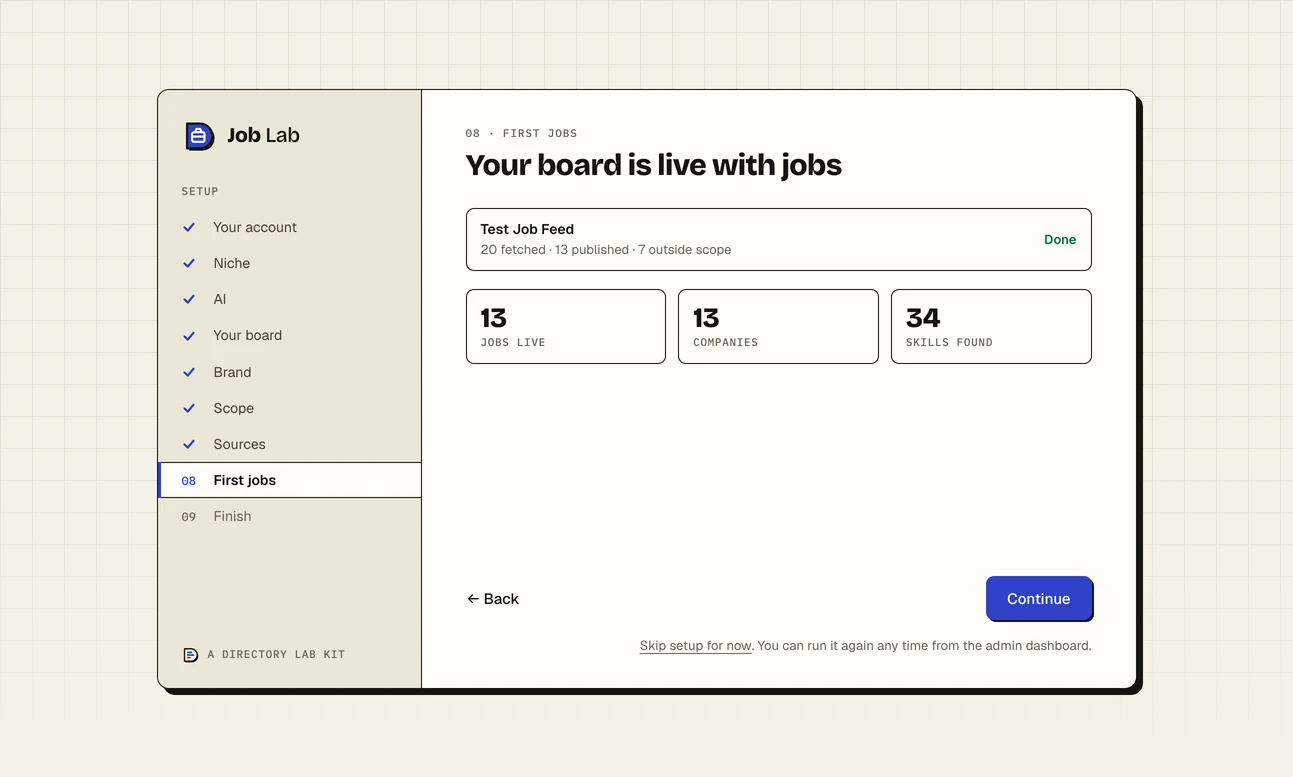This screenshot has width=1293, height=777.
Task: Click the checkmark beside Brand
Action: 189,372
